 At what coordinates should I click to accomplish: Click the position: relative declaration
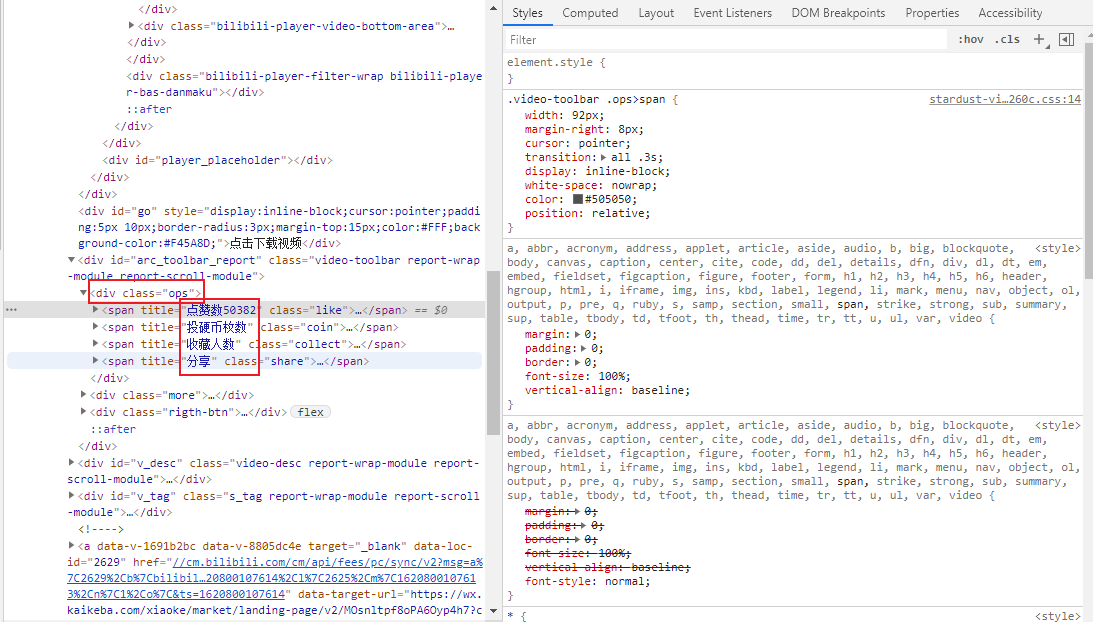[587, 213]
